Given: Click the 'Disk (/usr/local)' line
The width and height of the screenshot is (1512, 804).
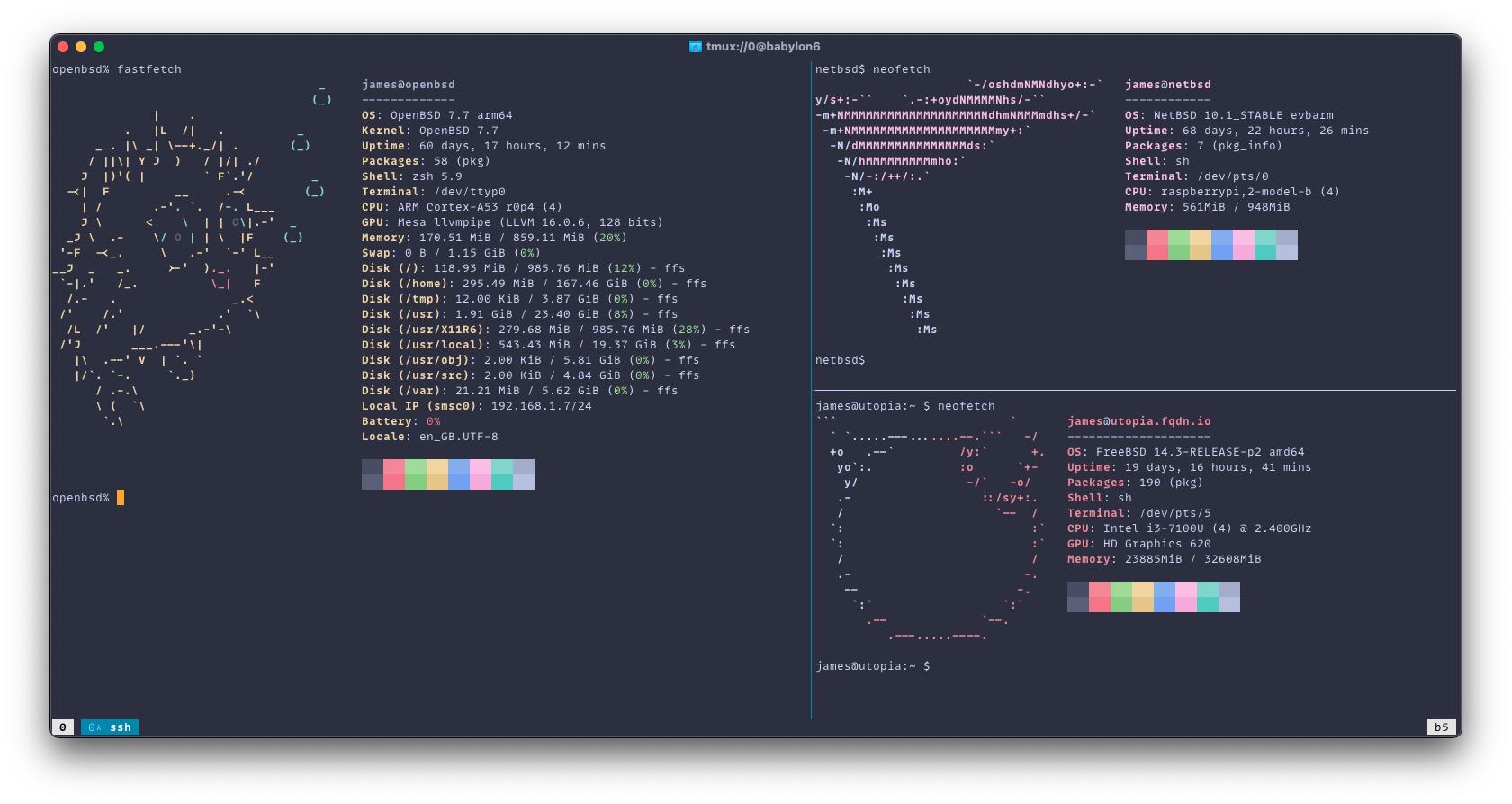Looking at the screenshot, I should (549, 345).
